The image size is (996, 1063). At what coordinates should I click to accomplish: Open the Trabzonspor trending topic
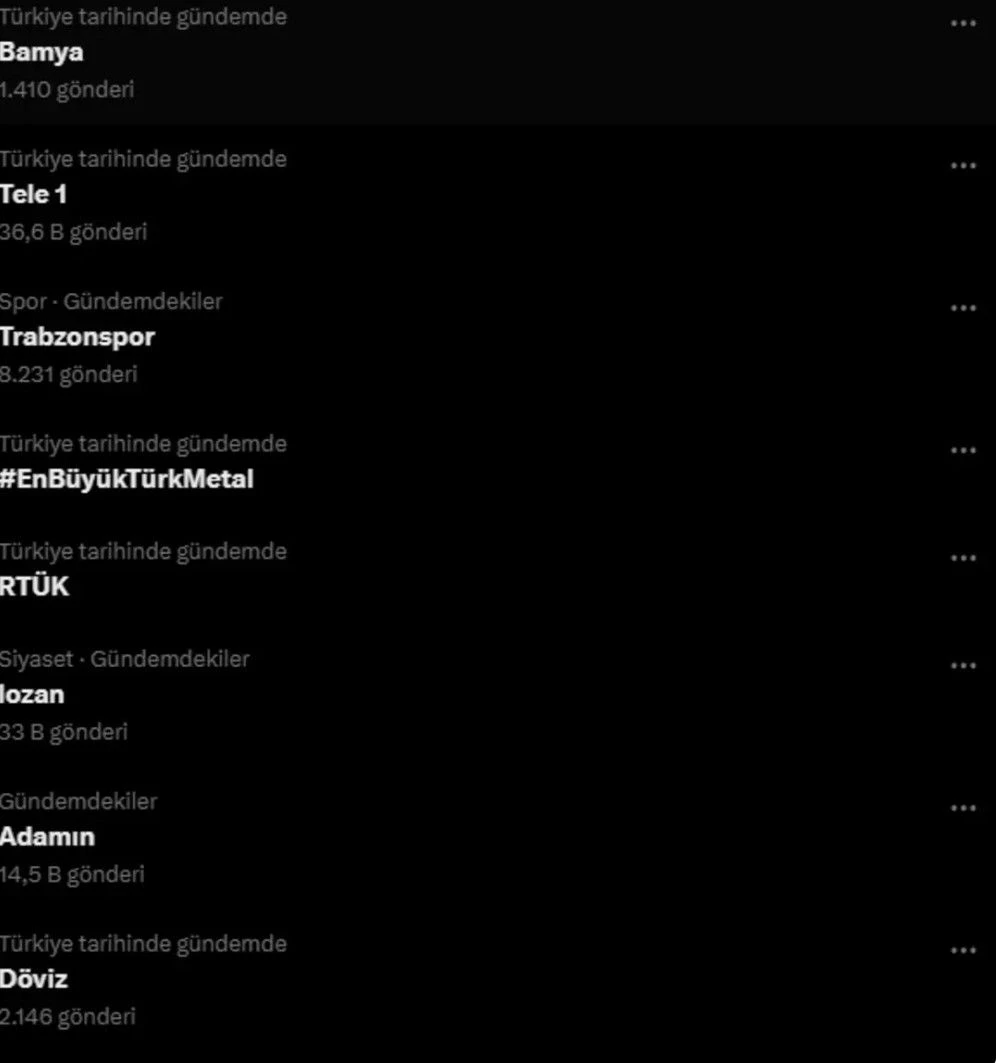pyautogui.click(x=77, y=337)
